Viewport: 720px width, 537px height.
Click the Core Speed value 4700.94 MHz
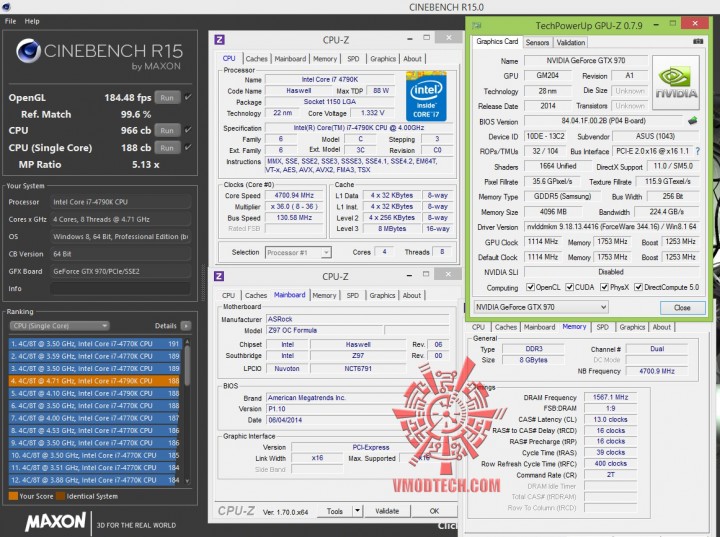[294, 195]
